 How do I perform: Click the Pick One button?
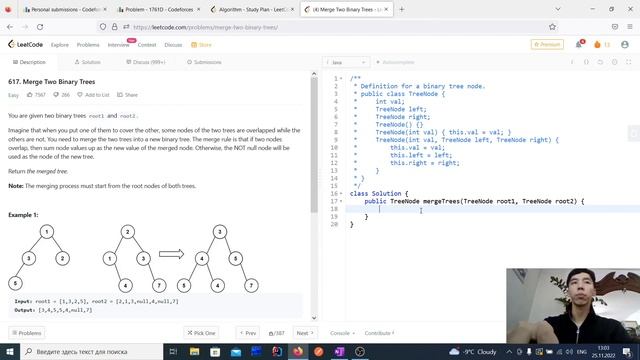coord(201,333)
